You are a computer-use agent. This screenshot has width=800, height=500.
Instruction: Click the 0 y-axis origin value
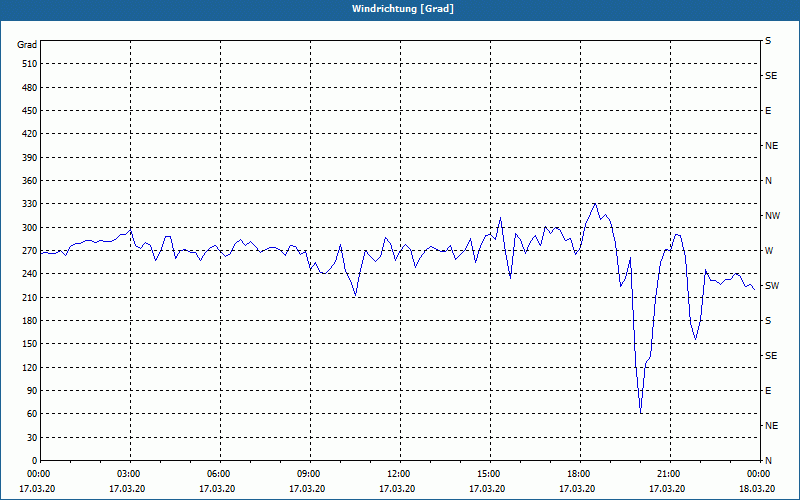tap(34, 461)
